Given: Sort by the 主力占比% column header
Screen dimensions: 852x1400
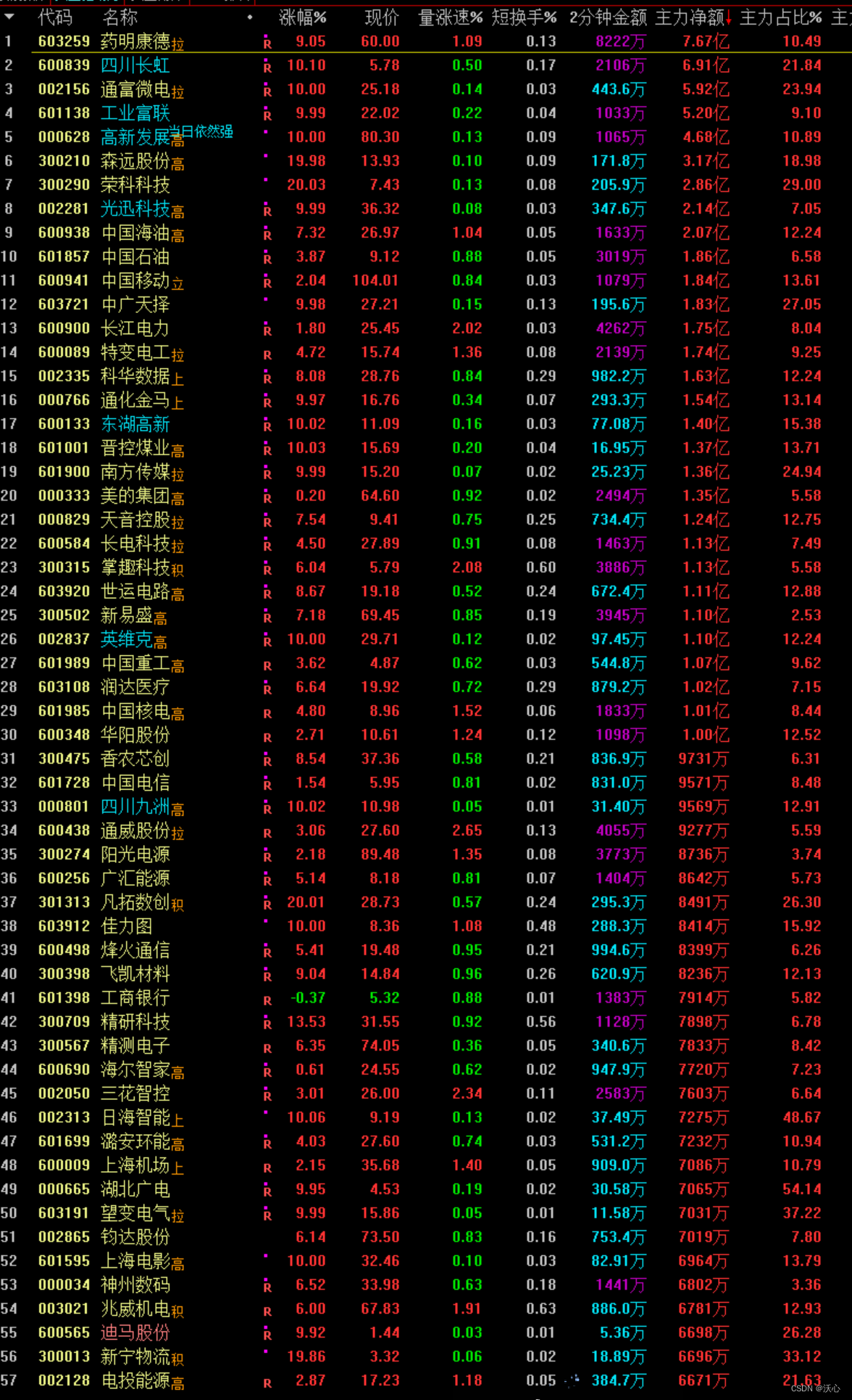Looking at the screenshot, I should click(781, 17).
